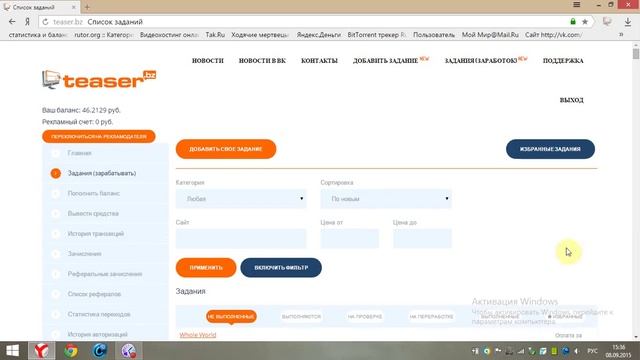Click ДОБАВИТЬ СВОЕ ЗАДАНИЕ button

tap(226, 149)
